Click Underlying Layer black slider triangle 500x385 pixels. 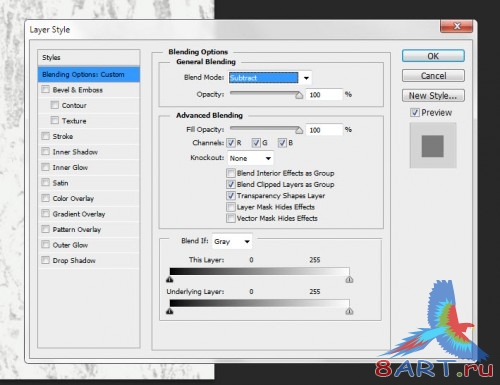pyautogui.click(x=170, y=311)
